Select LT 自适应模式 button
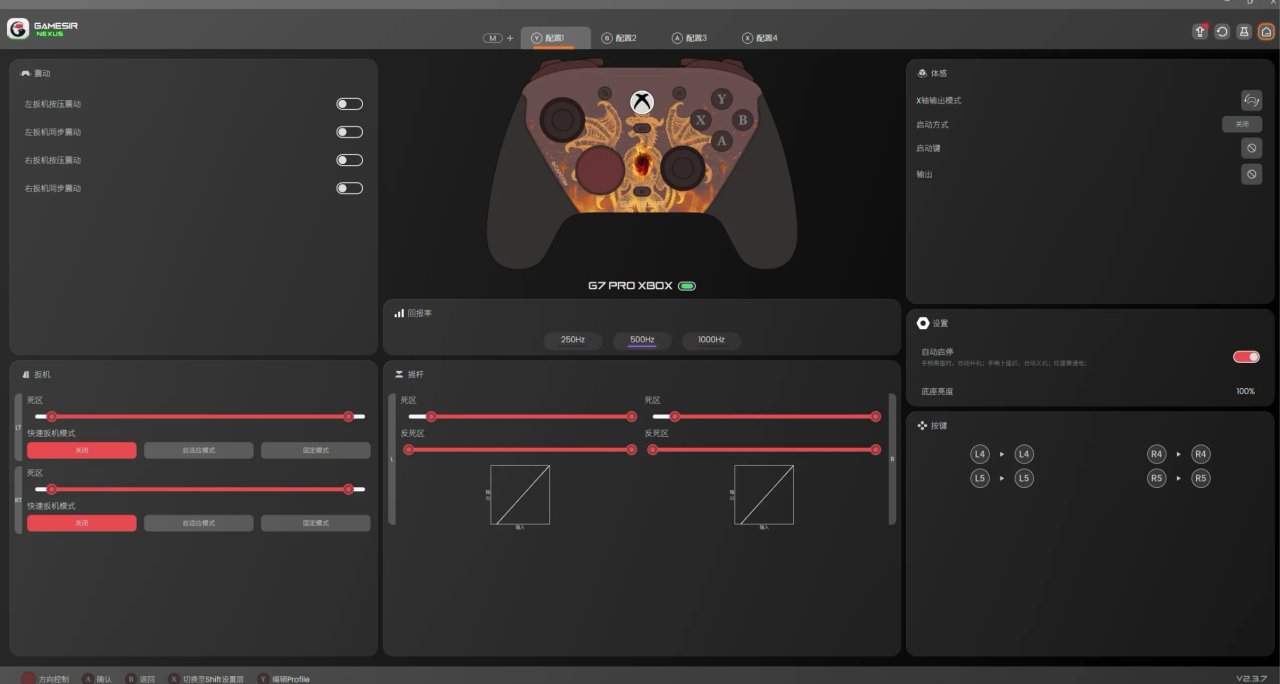 click(198, 451)
